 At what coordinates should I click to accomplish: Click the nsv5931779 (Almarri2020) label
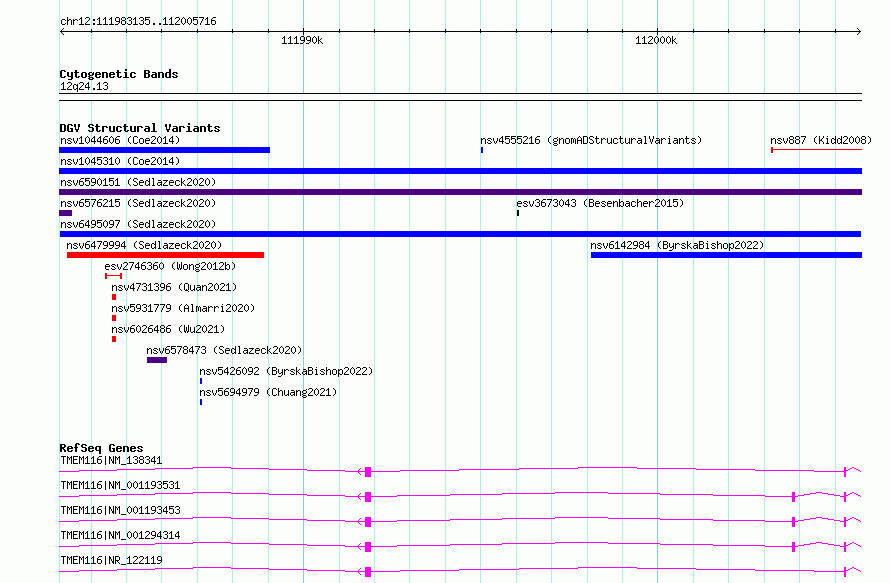(x=183, y=308)
